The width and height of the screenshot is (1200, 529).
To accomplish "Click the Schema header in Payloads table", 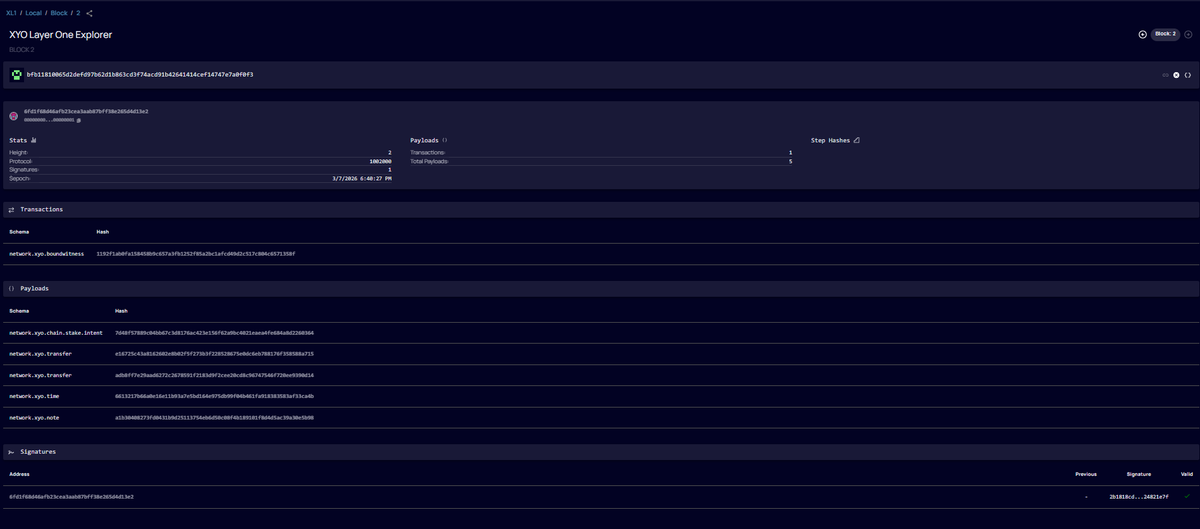I will click(x=19, y=310).
